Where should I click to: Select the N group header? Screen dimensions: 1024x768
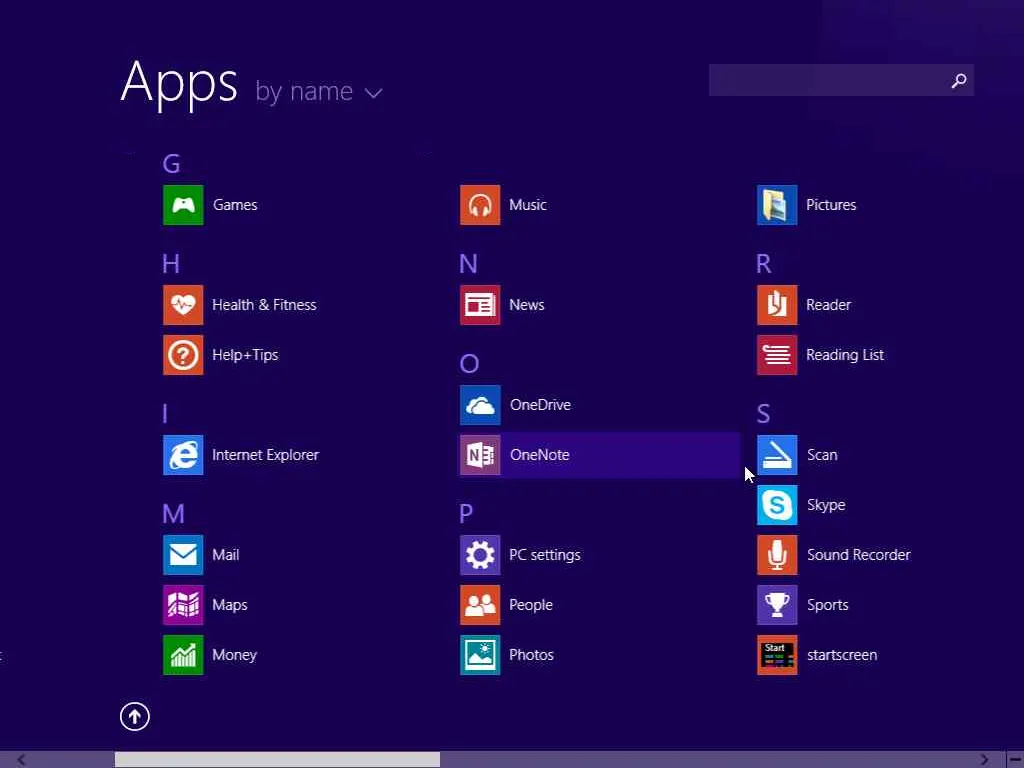(x=468, y=264)
